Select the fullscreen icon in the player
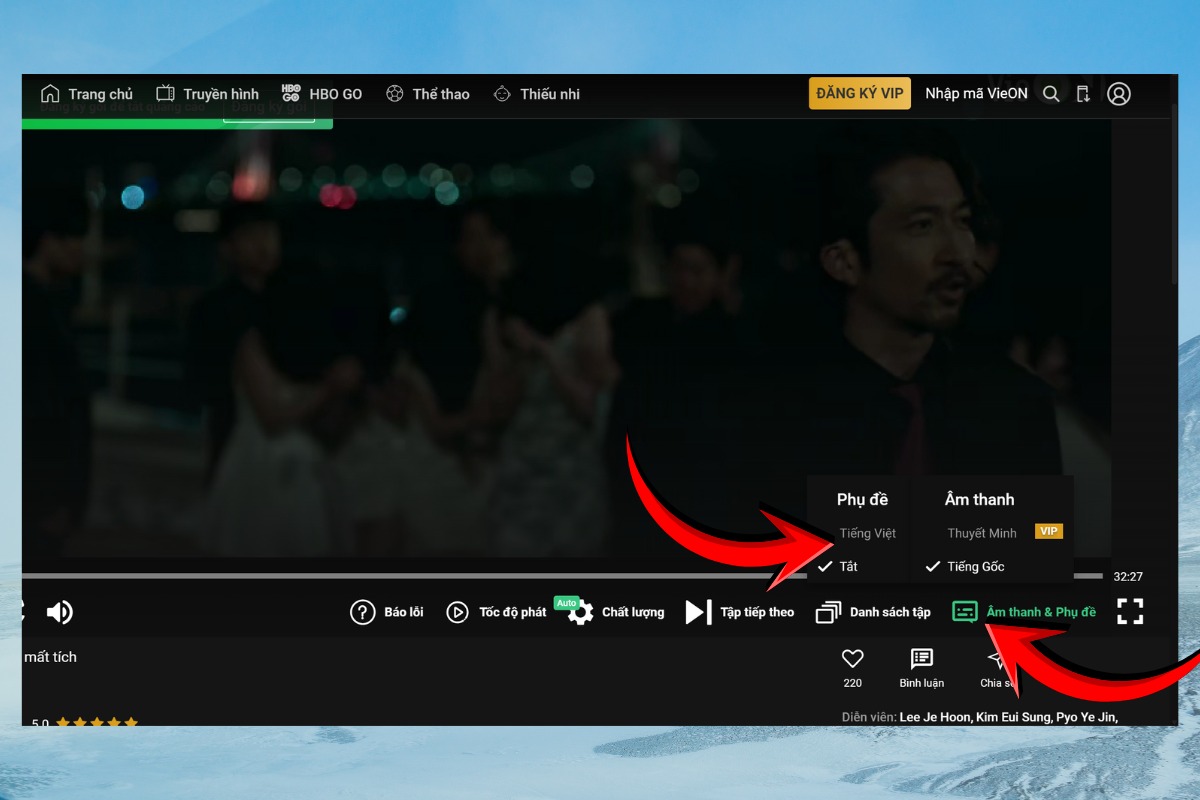 point(1131,611)
